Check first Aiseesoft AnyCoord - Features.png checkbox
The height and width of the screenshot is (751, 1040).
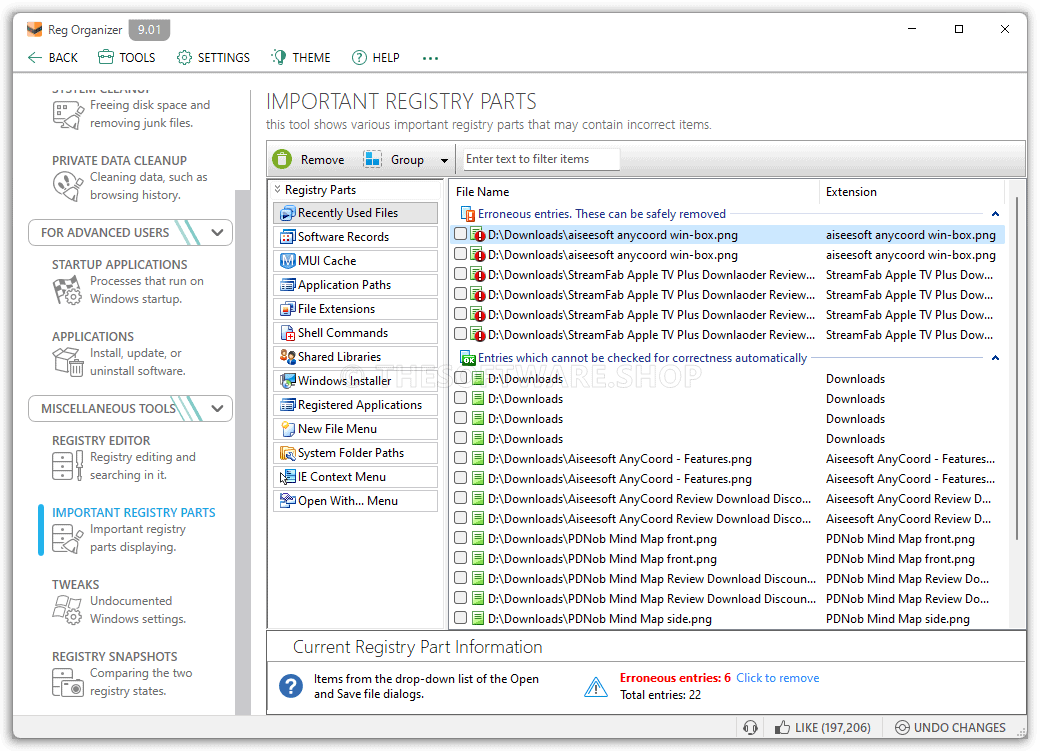point(460,458)
